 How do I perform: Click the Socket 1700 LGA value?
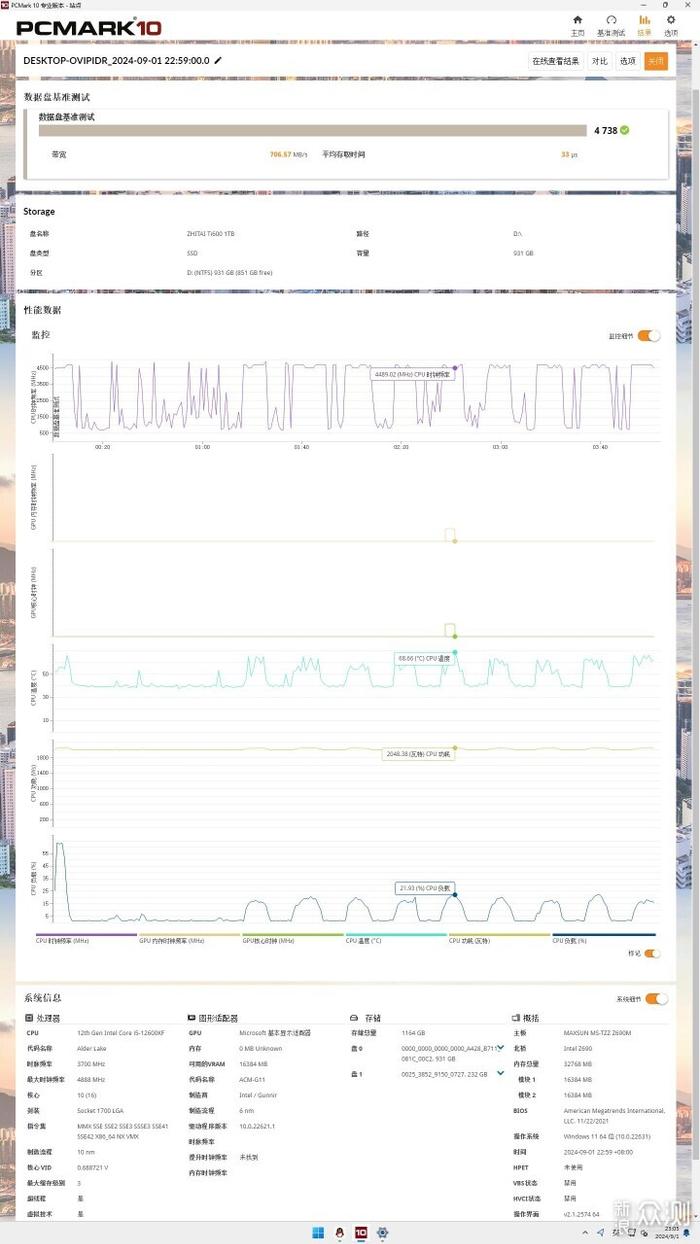[100, 1109]
